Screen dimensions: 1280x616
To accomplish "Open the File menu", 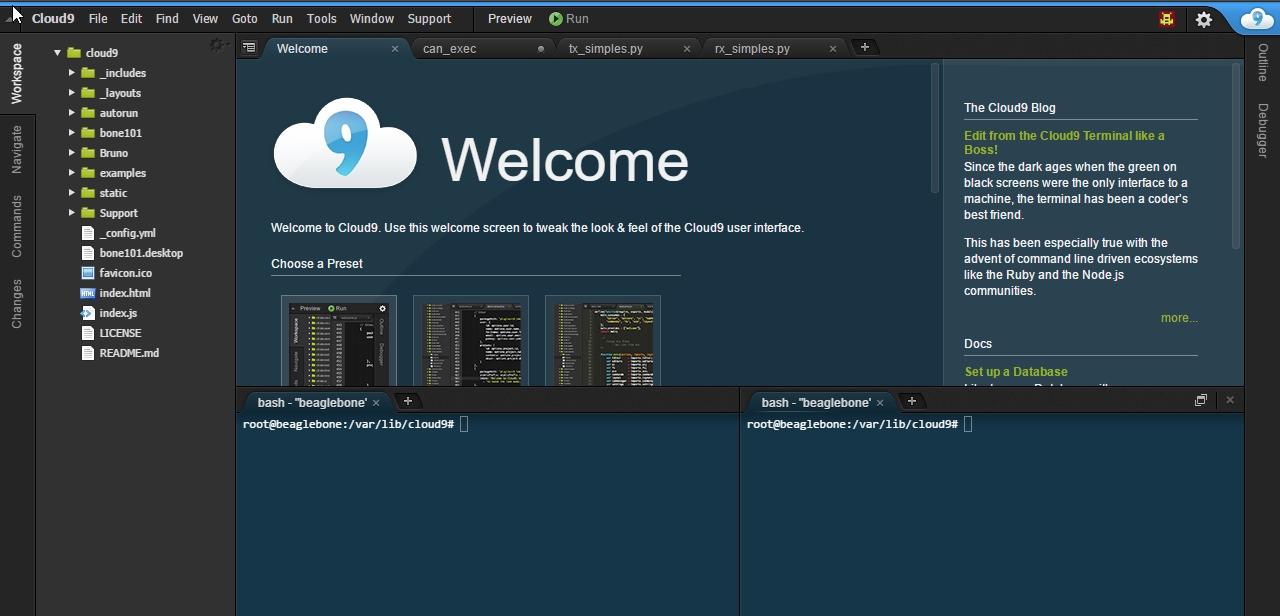I will (x=98, y=19).
